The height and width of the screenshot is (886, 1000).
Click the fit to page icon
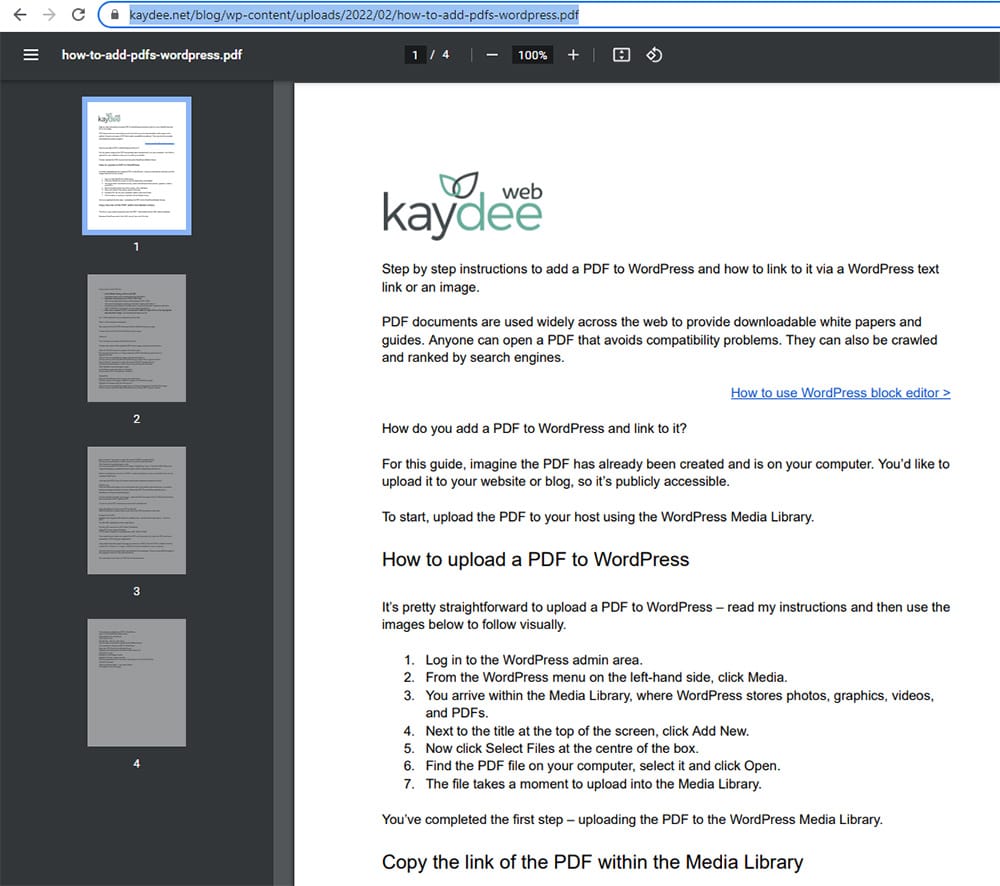pos(621,55)
